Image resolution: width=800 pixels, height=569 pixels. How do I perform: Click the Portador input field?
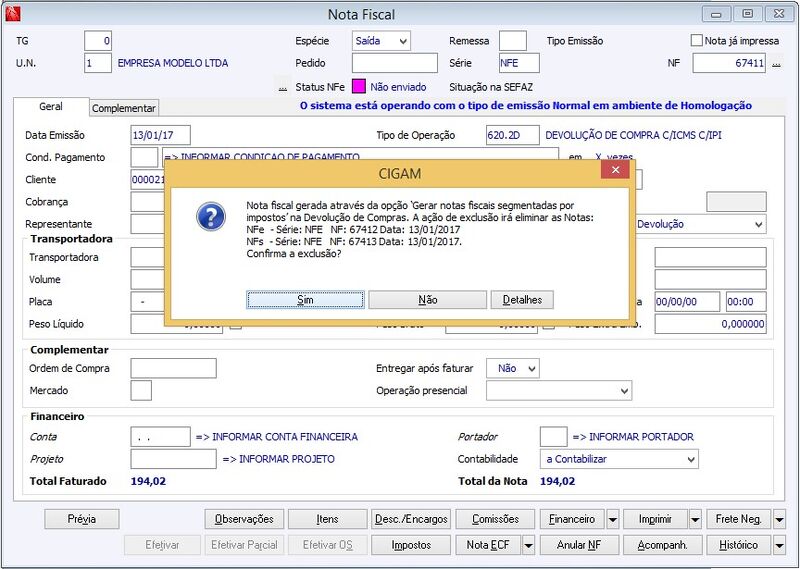click(554, 437)
